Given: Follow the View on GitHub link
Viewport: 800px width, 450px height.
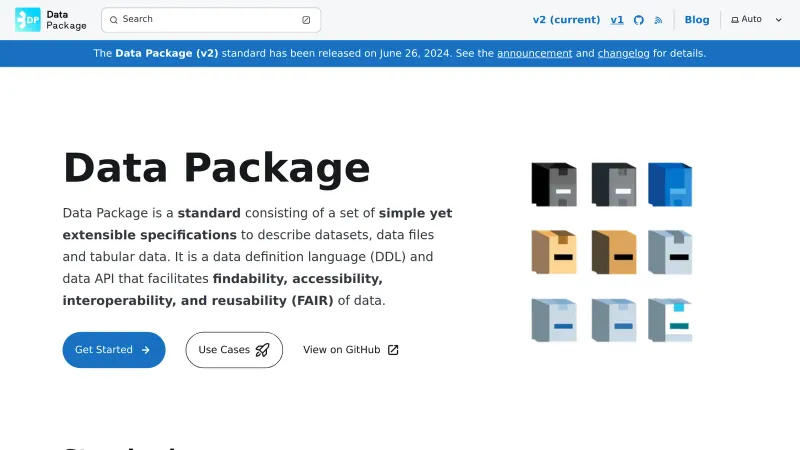Looking at the screenshot, I should 350,350.
